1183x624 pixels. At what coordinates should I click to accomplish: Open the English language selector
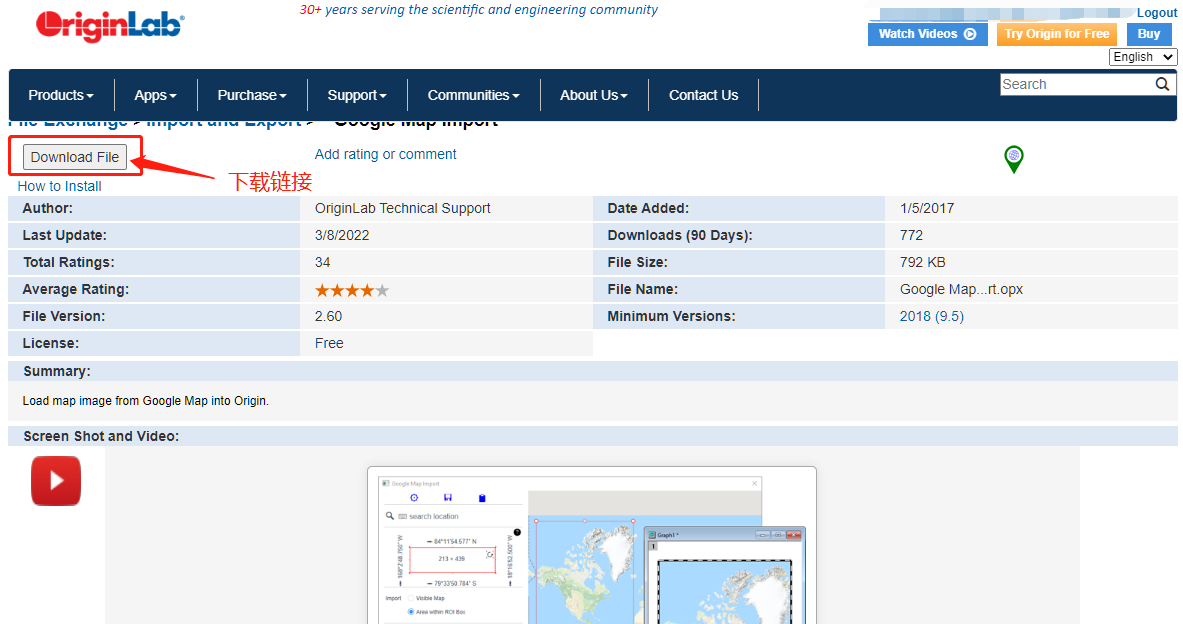(x=1143, y=57)
